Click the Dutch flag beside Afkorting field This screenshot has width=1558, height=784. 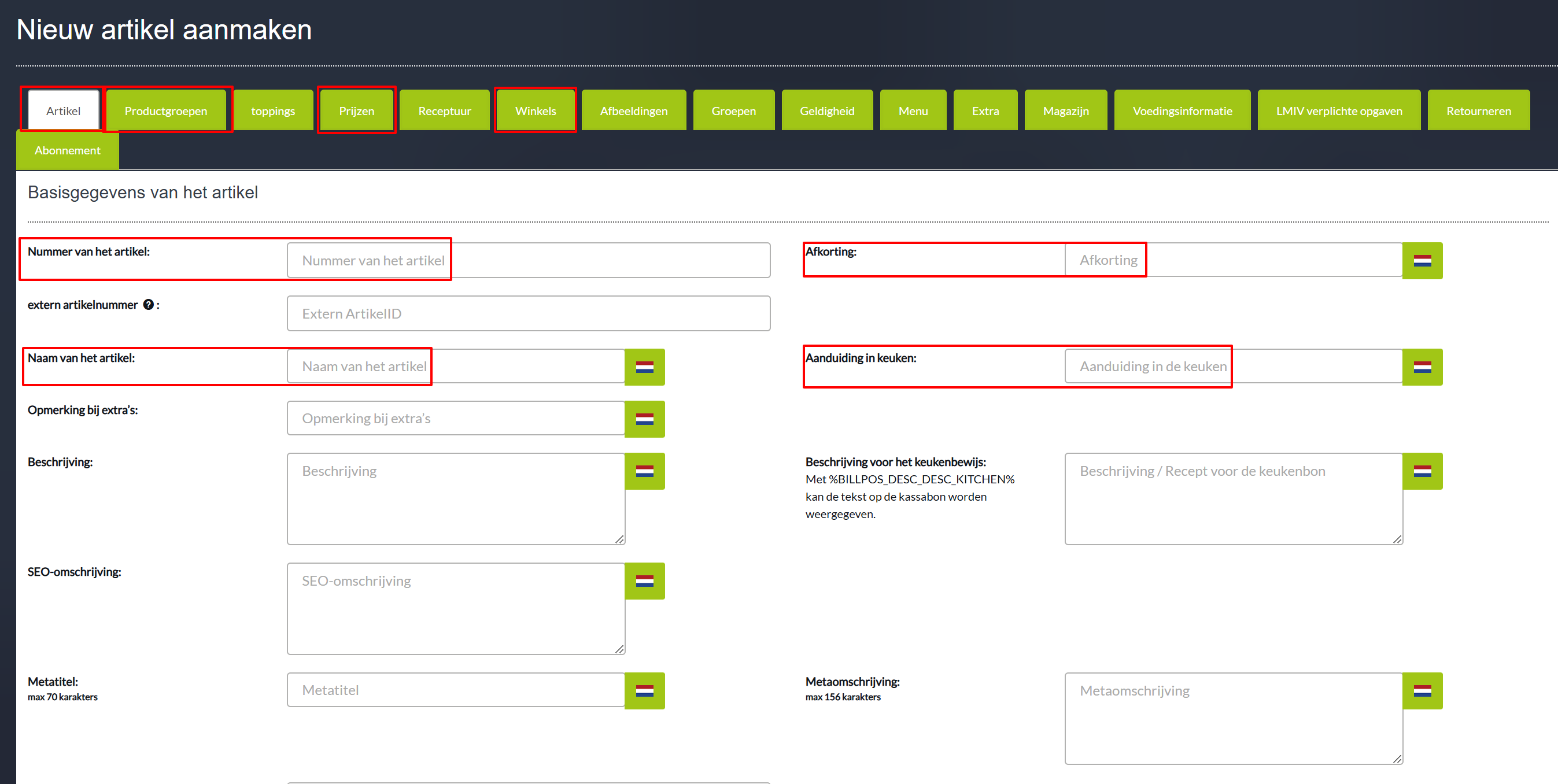pyautogui.click(x=1422, y=261)
